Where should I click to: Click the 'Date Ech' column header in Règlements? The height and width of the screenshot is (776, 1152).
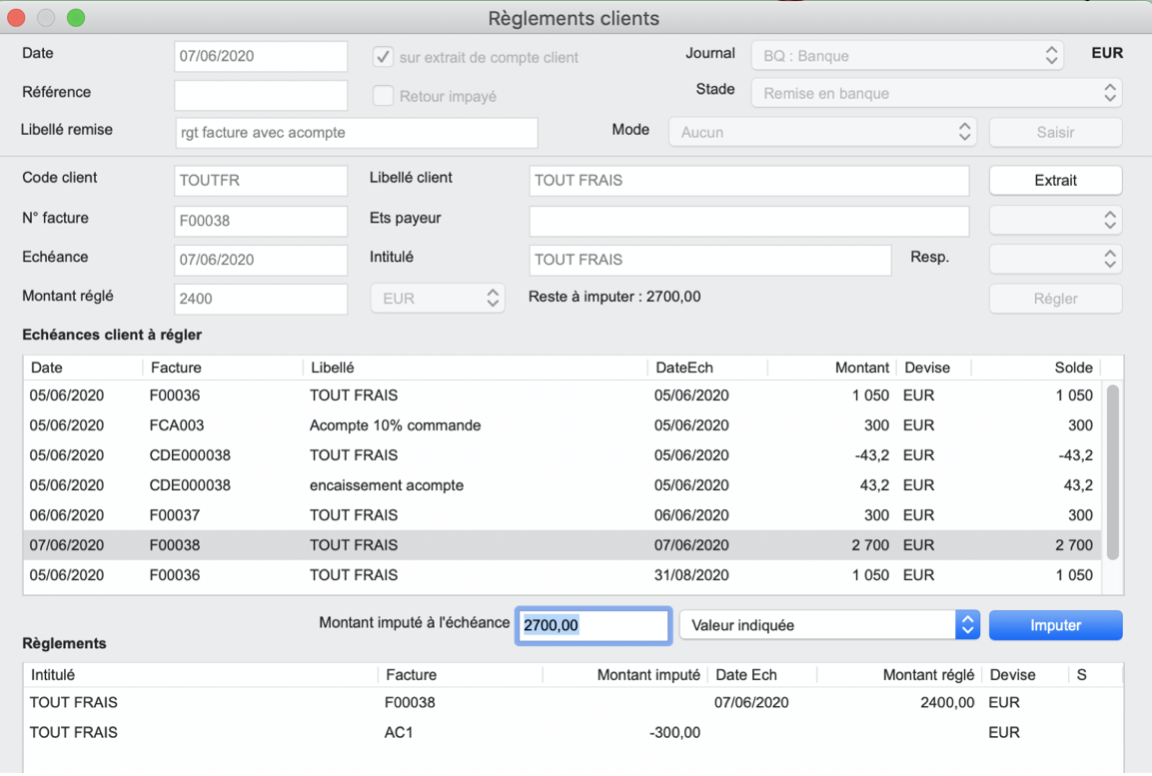click(762, 675)
